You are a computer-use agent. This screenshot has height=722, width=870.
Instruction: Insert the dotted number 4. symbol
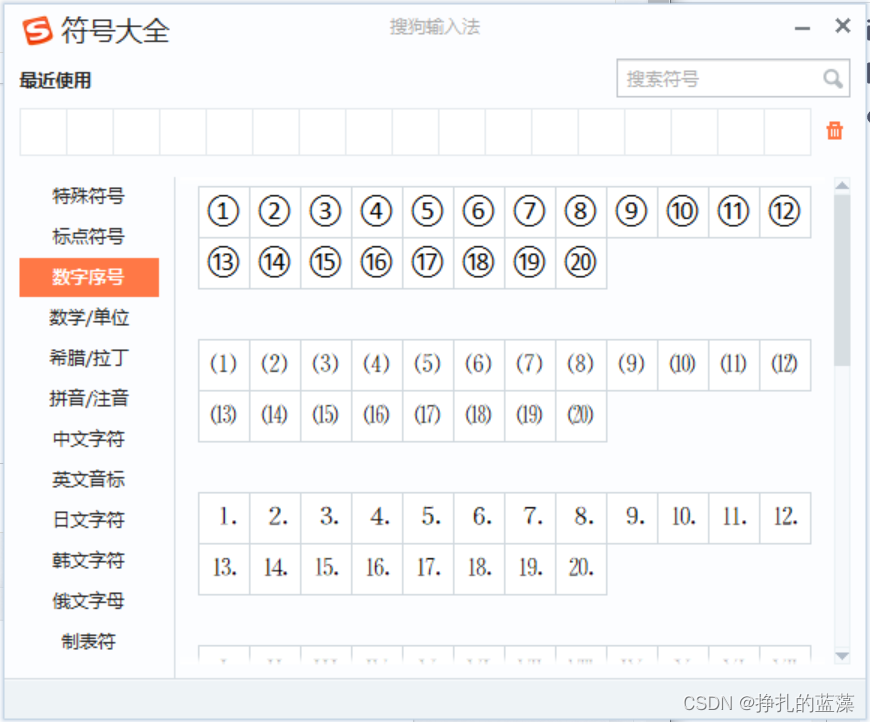click(377, 518)
